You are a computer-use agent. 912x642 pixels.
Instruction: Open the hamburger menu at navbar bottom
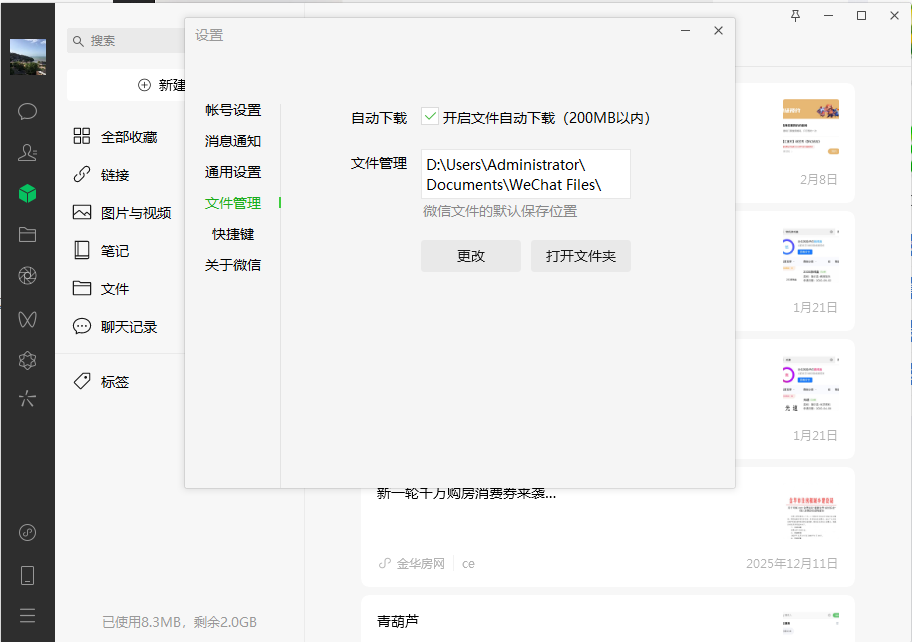(x=27, y=615)
